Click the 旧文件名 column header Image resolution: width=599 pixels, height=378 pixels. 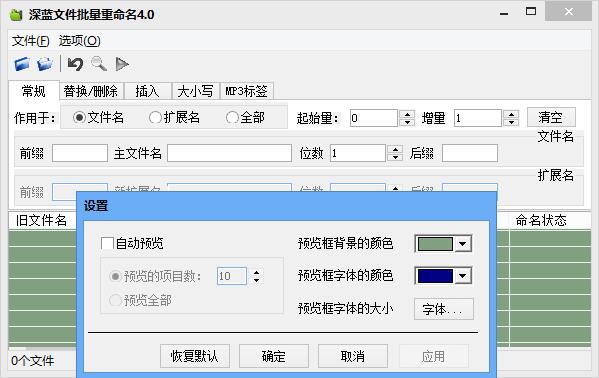pos(41,221)
